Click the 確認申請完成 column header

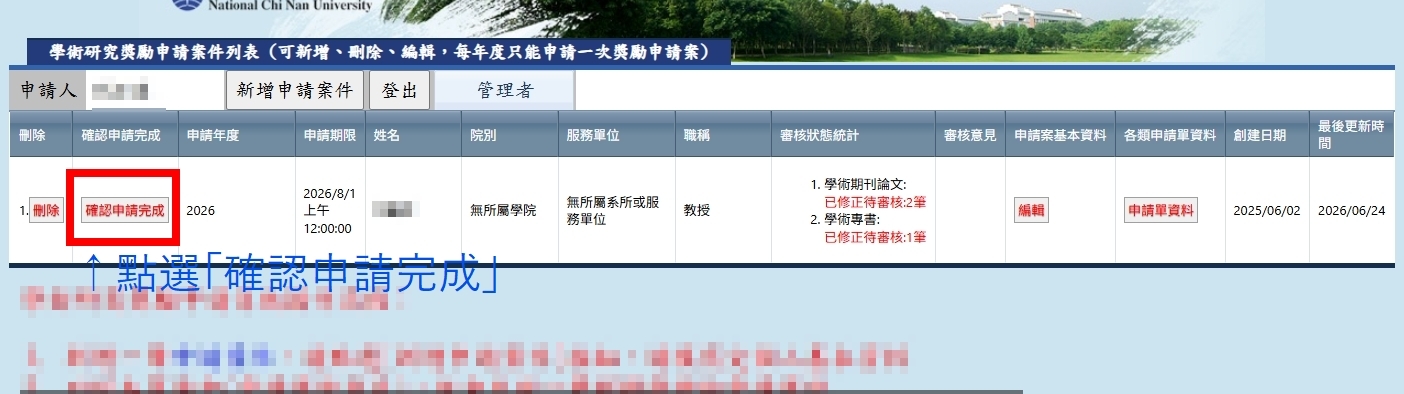(125, 135)
